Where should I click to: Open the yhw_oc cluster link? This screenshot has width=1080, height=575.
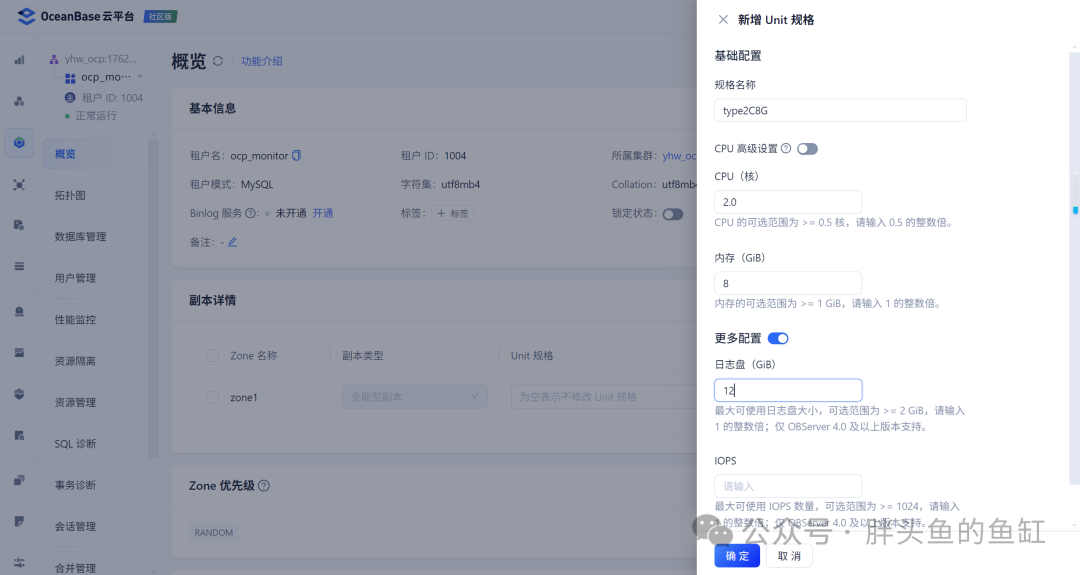[x=680, y=156]
